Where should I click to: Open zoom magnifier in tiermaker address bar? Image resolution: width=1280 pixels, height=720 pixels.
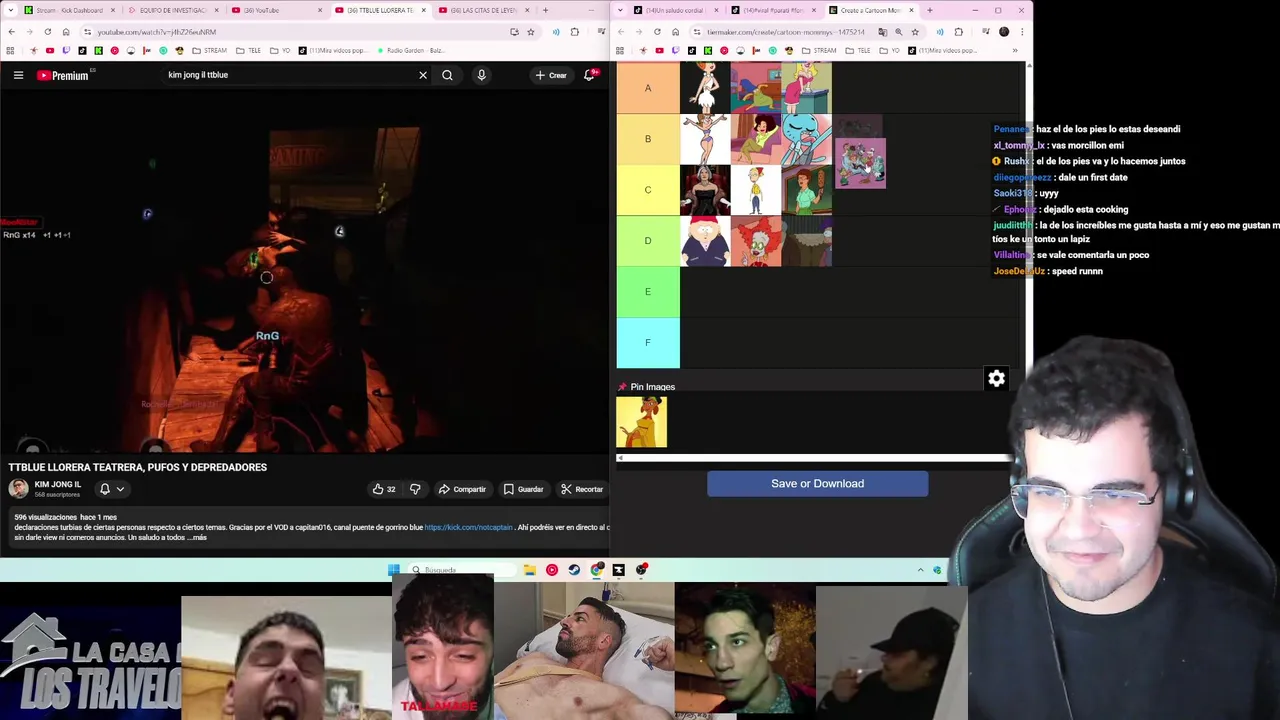(898, 32)
